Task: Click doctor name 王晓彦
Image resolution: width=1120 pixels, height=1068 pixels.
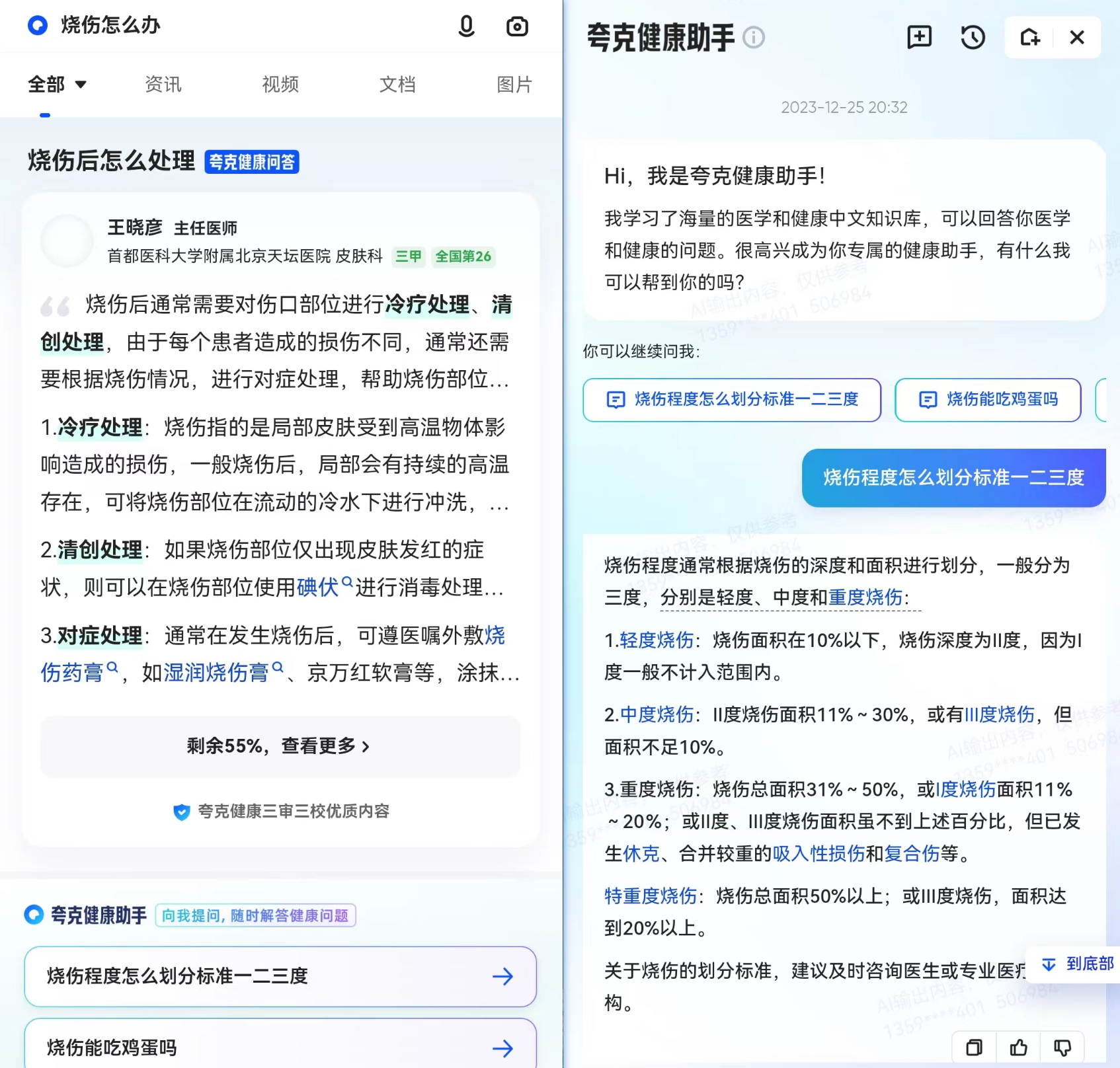Action: (135, 227)
